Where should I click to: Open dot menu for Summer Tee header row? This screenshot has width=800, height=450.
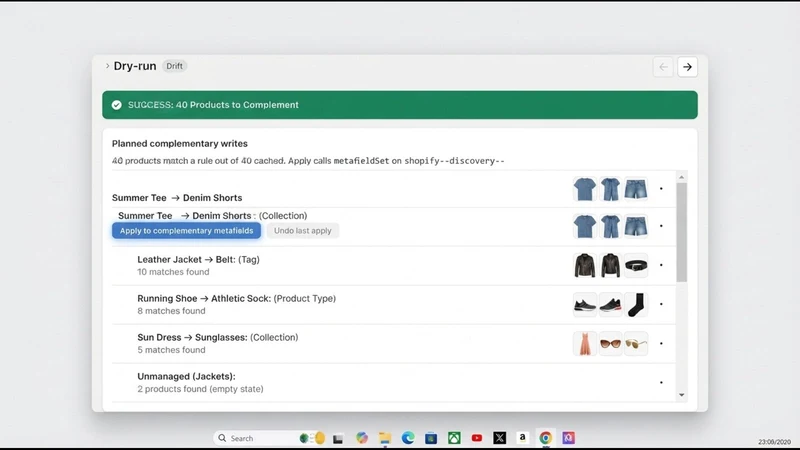pyautogui.click(x=661, y=189)
